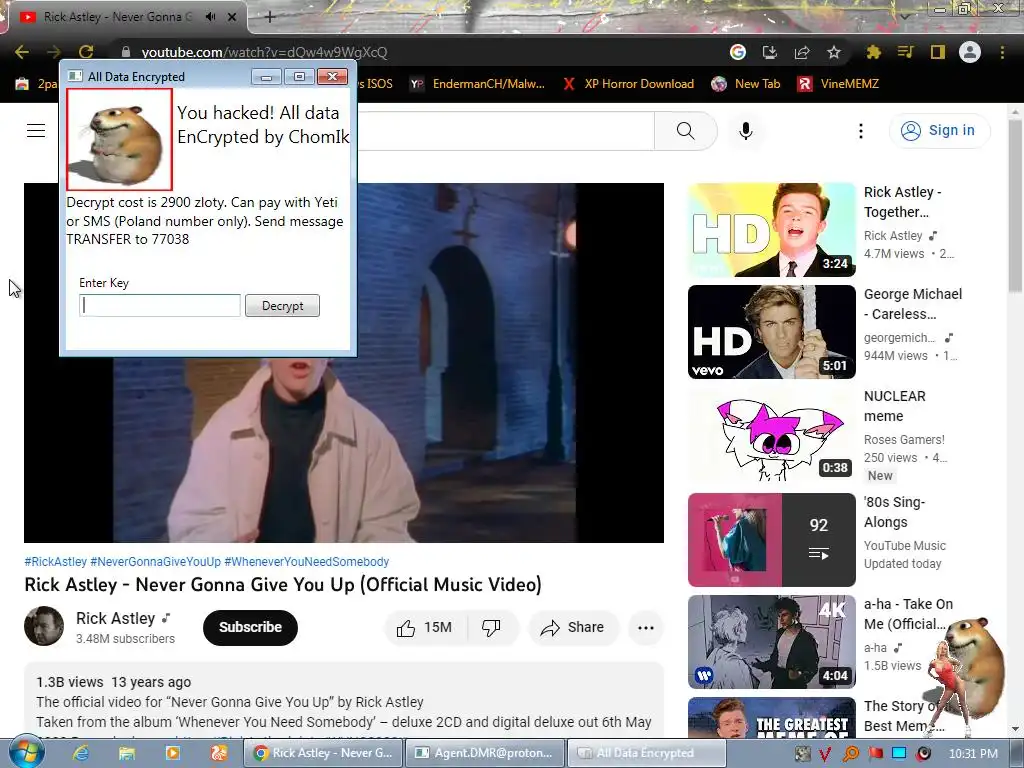Open NUCLEAR meme video thumbnail
This screenshot has width=1024, height=768.
coord(771,434)
